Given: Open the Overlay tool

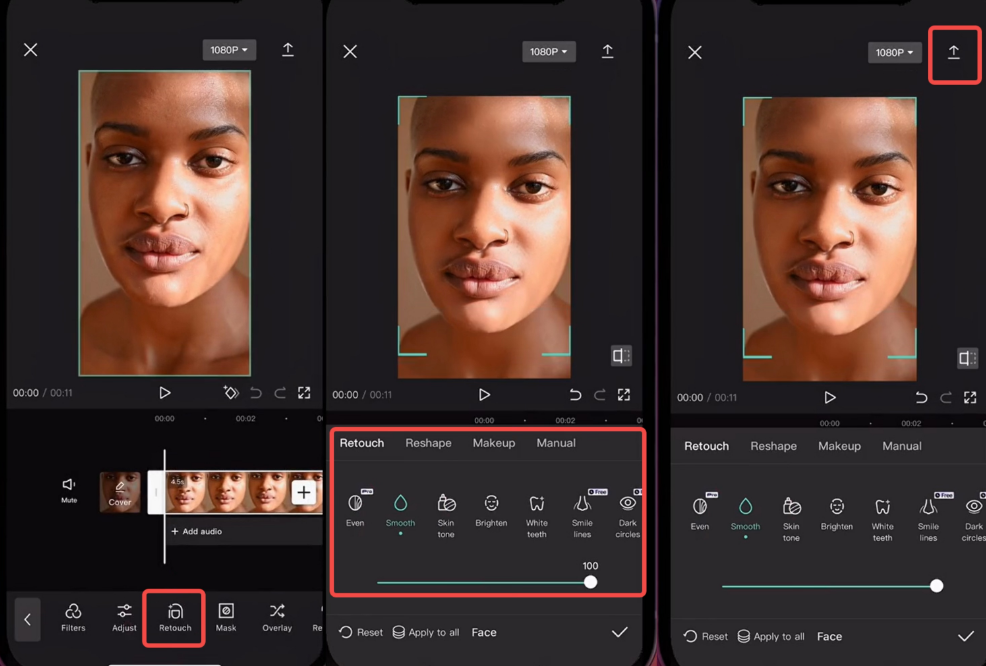Looking at the screenshot, I should coord(276,617).
